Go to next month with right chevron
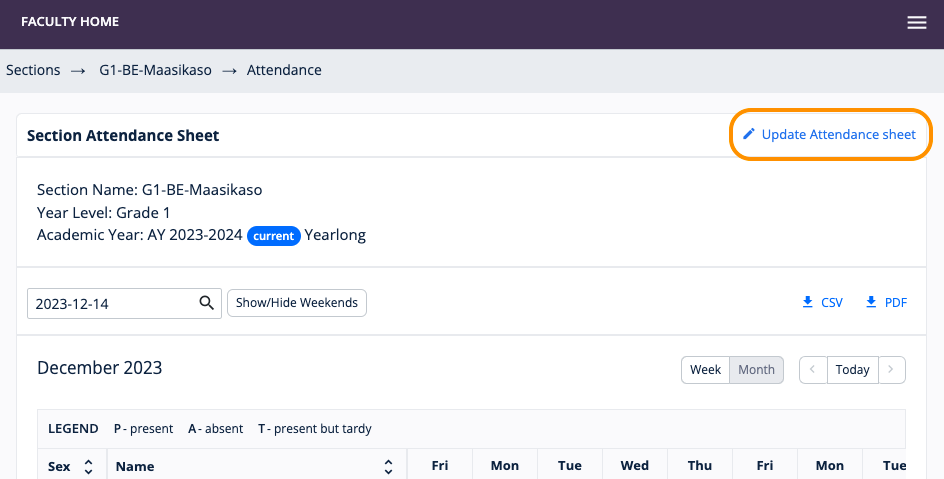944x479 pixels. click(x=891, y=370)
